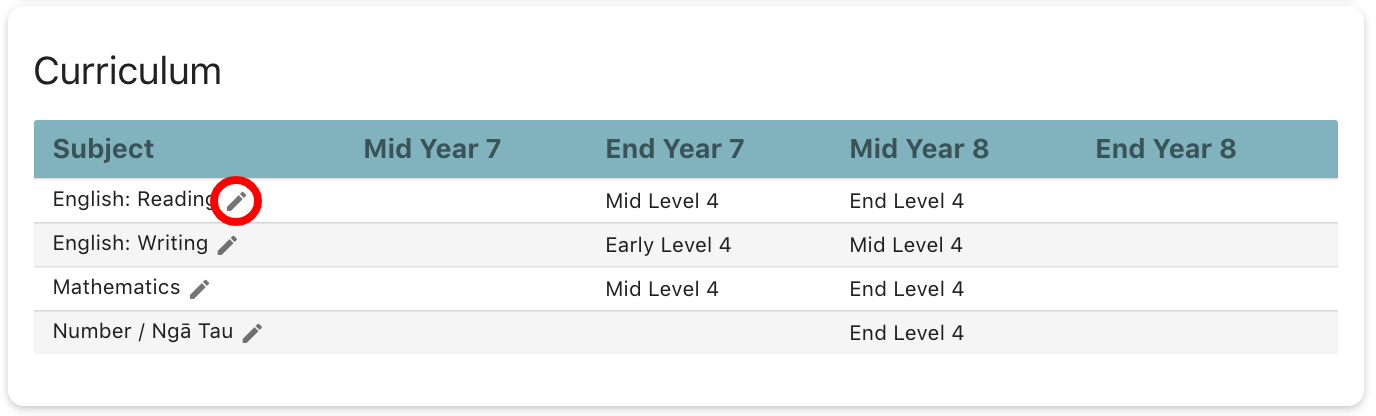Click the English: Reading subject name

pyautogui.click(x=132, y=200)
